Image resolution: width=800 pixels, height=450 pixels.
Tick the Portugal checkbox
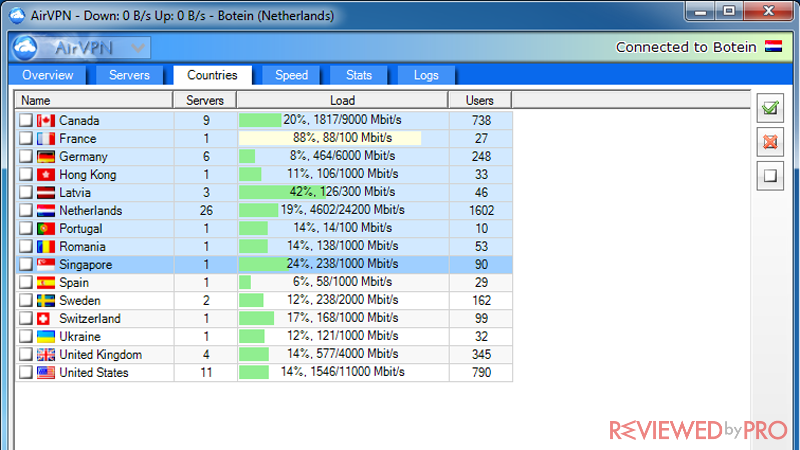point(26,229)
